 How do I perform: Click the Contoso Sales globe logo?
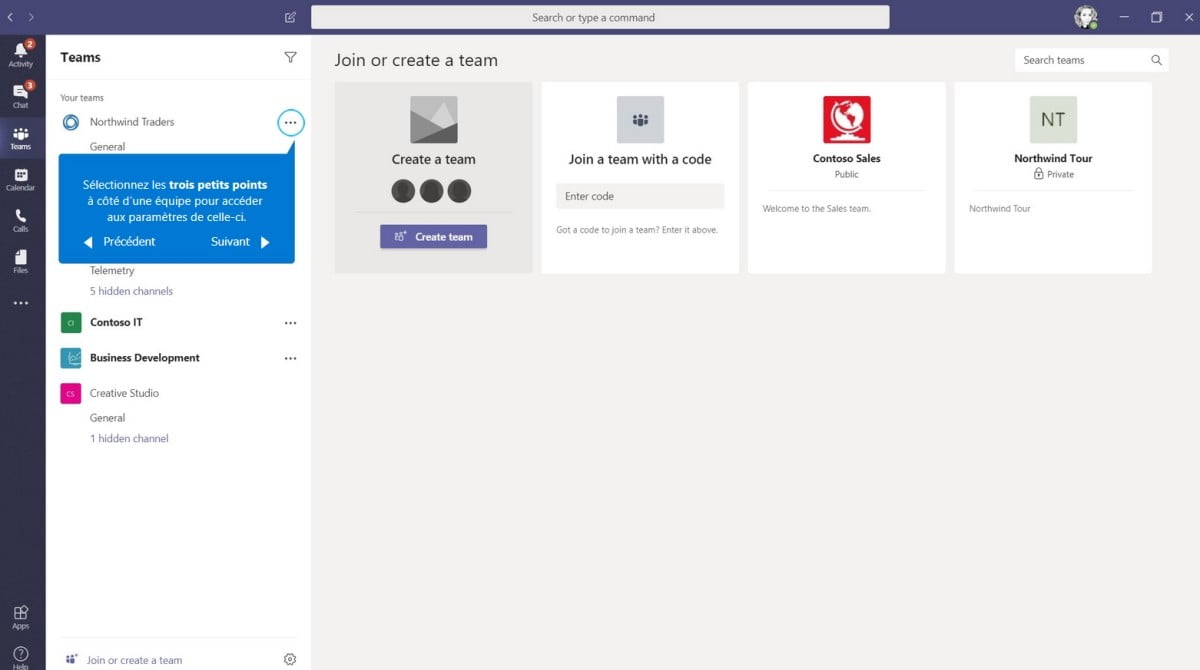click(x=846, y=119)
